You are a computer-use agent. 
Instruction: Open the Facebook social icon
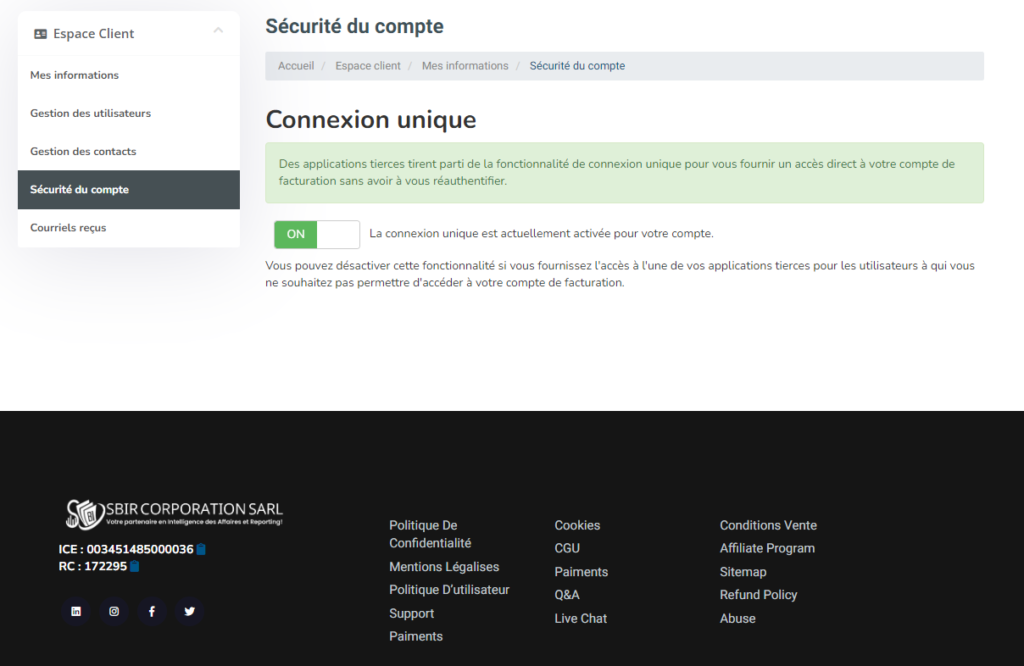[x=152, y=611]
